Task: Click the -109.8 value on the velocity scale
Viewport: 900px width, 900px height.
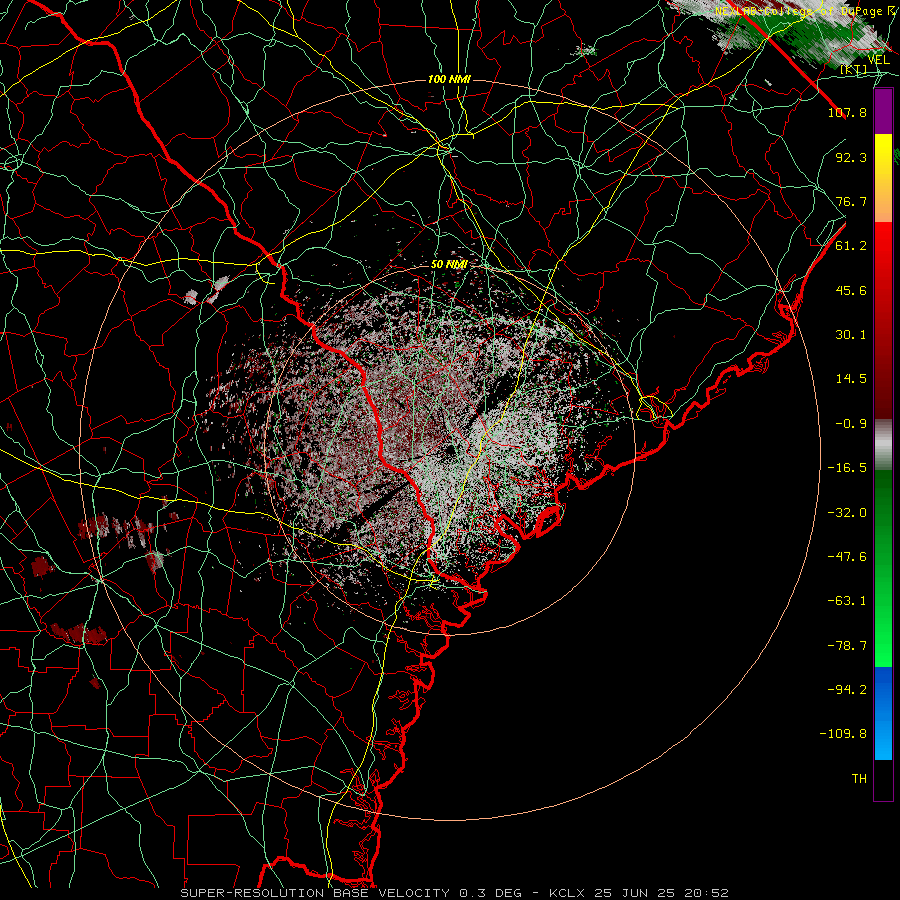Action: point(843,734)
